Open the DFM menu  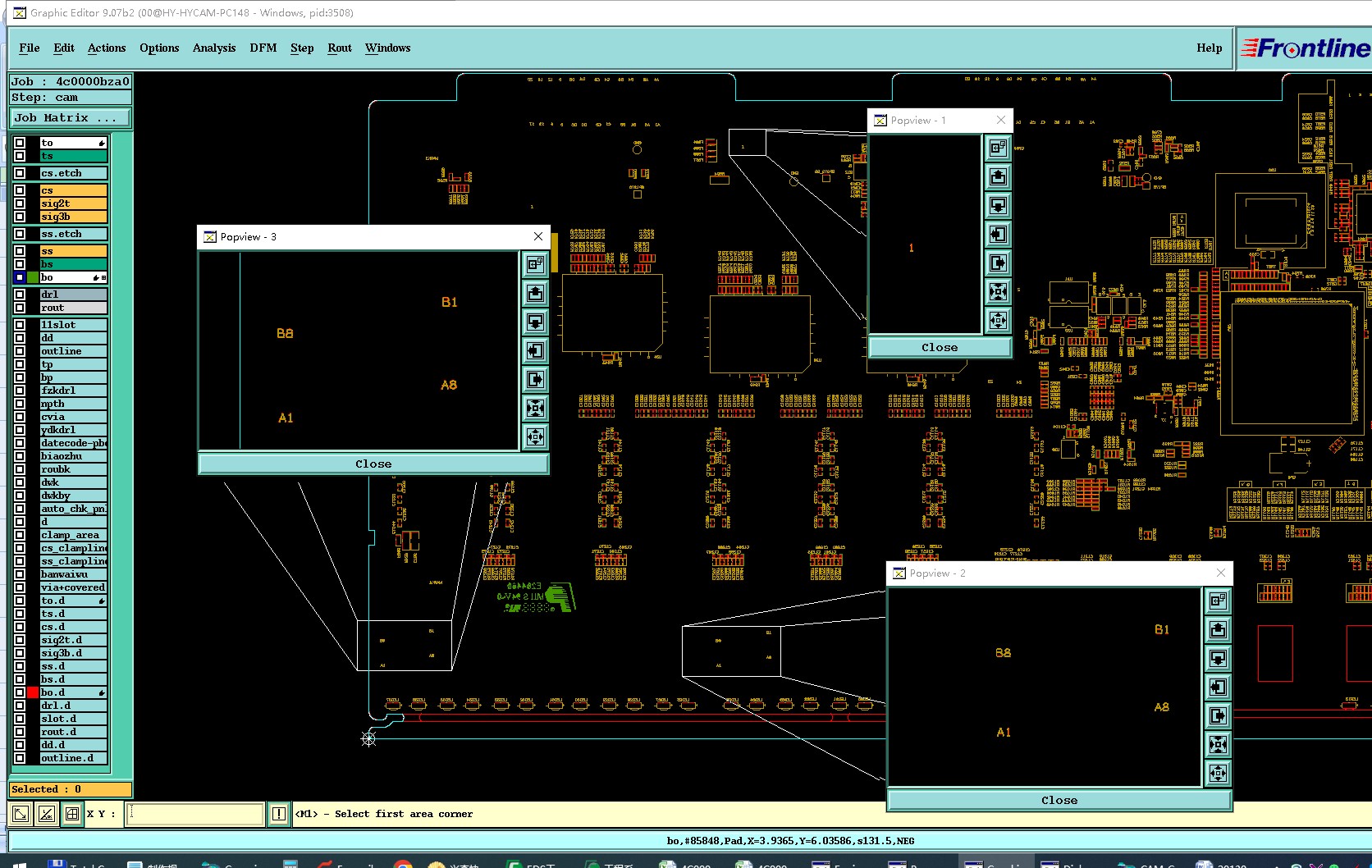(263, 48)
